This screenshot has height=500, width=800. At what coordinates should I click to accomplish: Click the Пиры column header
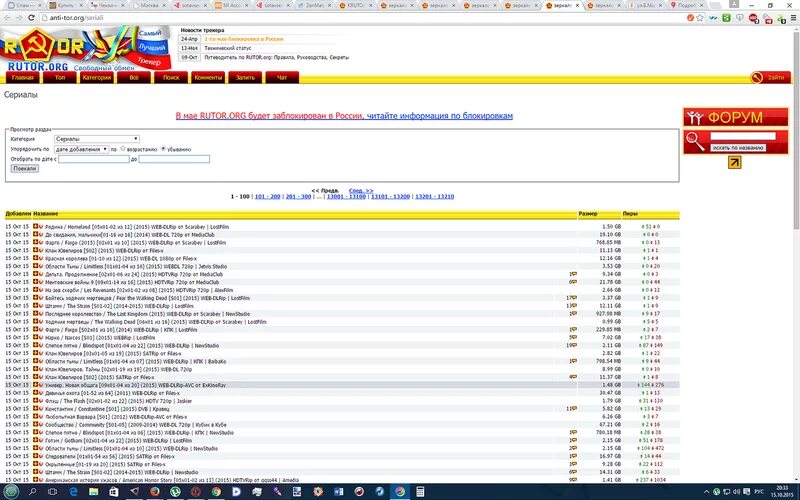pyautogui.click(x=630, y=214)
